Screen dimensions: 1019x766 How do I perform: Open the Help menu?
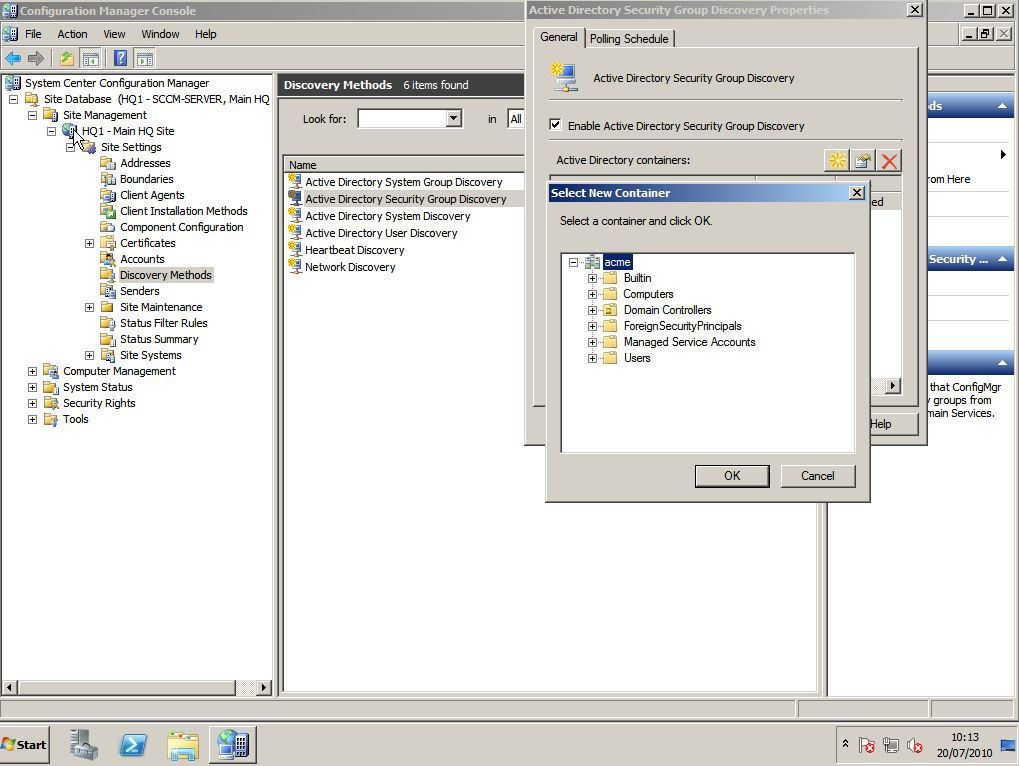tap(205, 34)
